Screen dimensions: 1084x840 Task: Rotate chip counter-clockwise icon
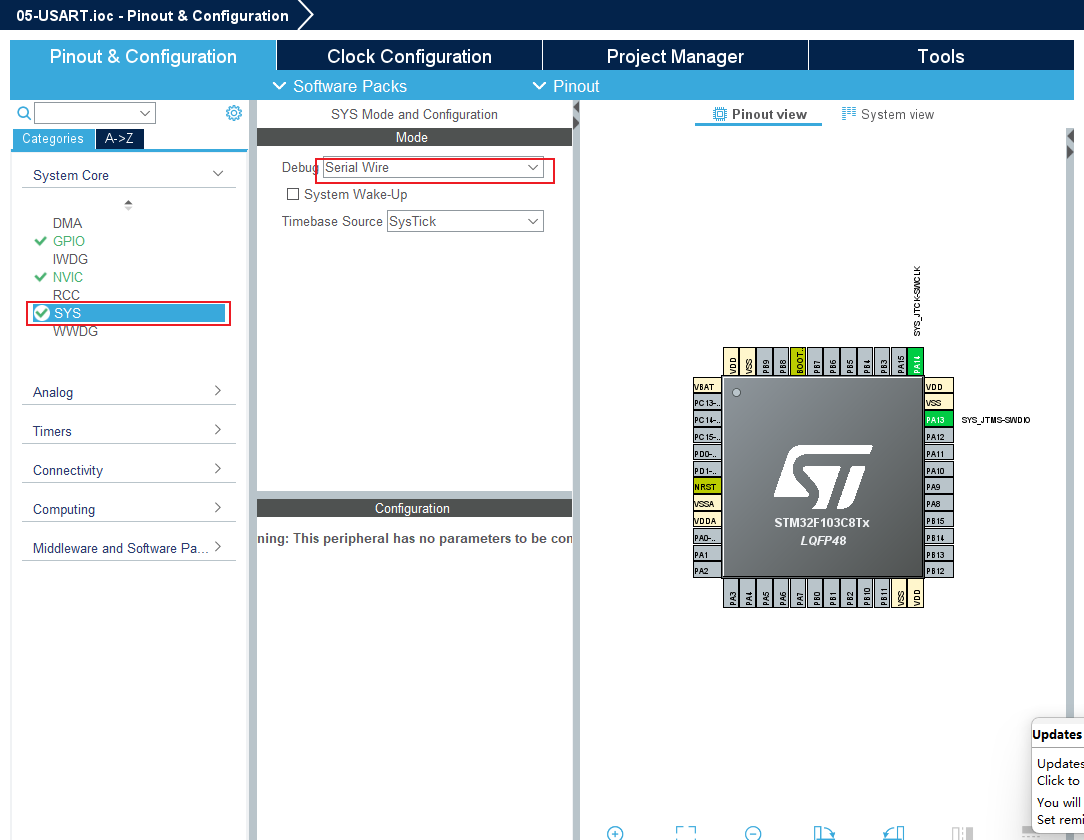893,833
